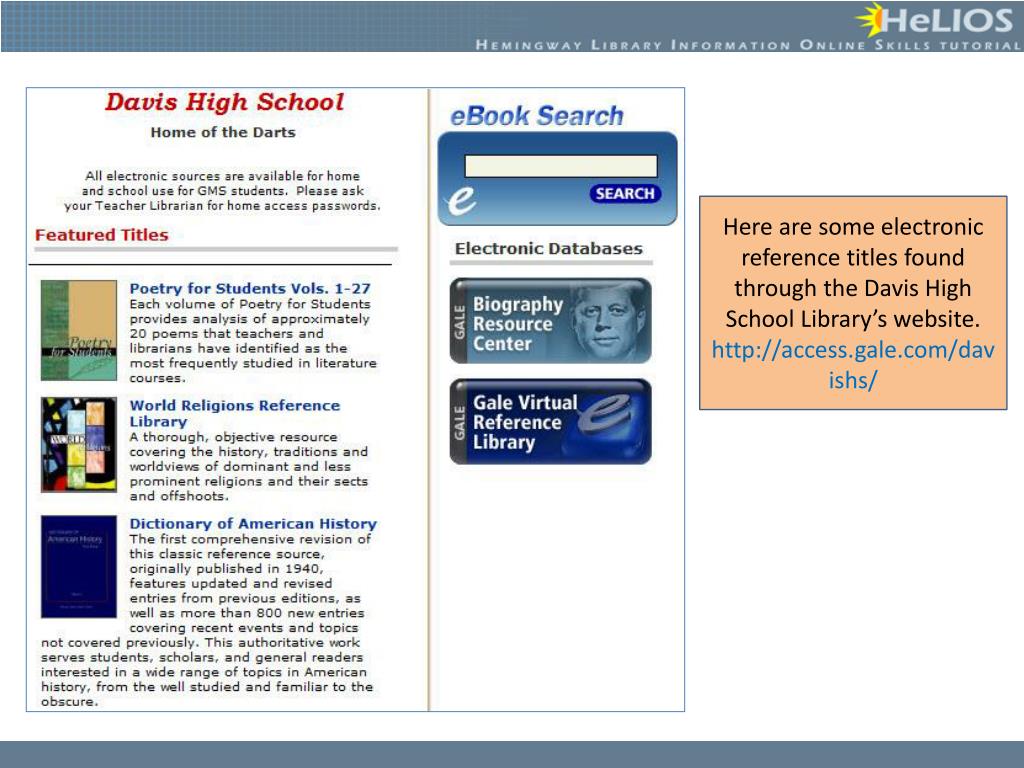This screenshot has height=768, width=1024.
Task: Click the eBook Search text input field
Action: pos(560,166)
